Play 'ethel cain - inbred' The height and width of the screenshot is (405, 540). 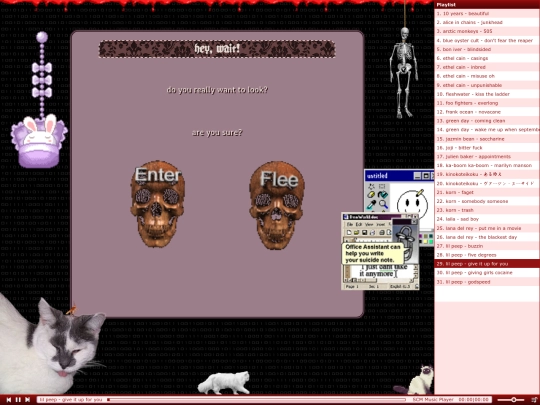pyautogui.click(x=487, y=67)
